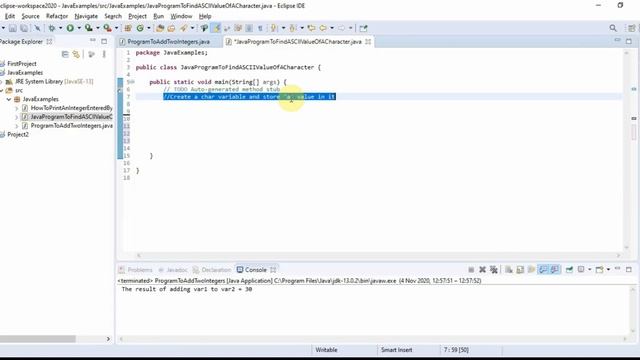This screenshot has width=640, height=360.
Task: Toggle Show Console on Standard Out change
Action: 543,270
